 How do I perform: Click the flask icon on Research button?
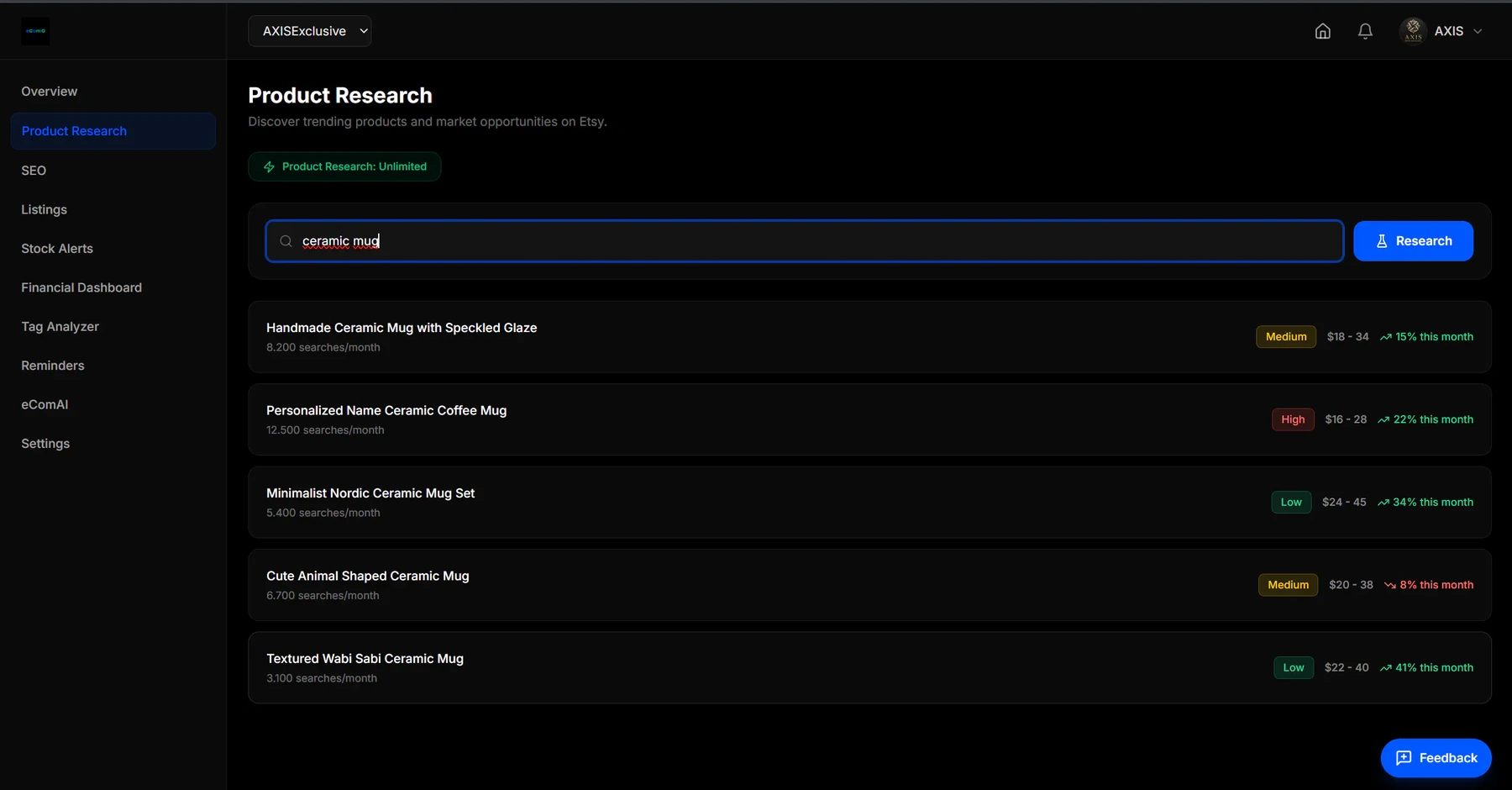(1382, 241)
